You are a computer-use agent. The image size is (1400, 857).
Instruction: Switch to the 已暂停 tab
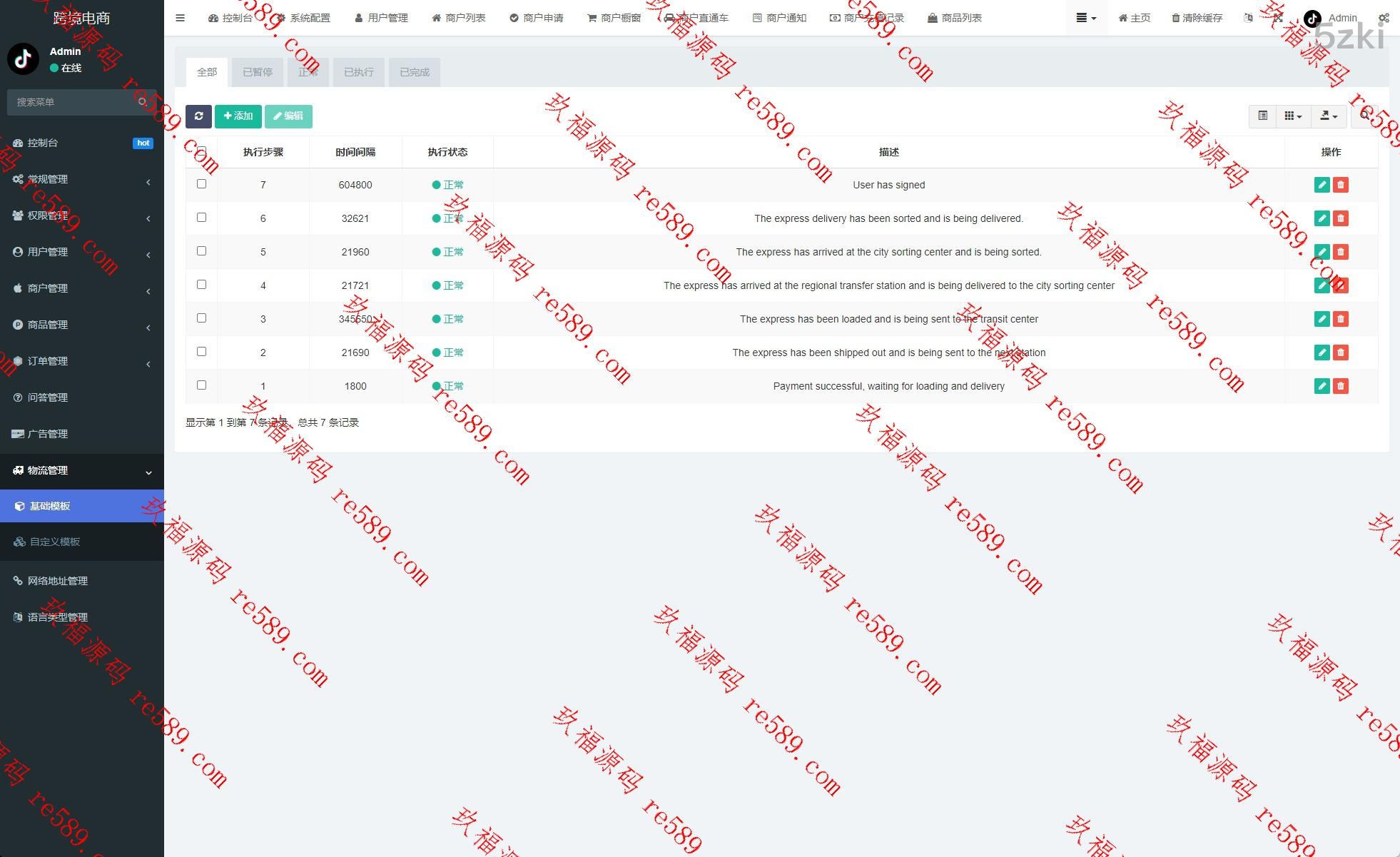(x=257, y=72)
